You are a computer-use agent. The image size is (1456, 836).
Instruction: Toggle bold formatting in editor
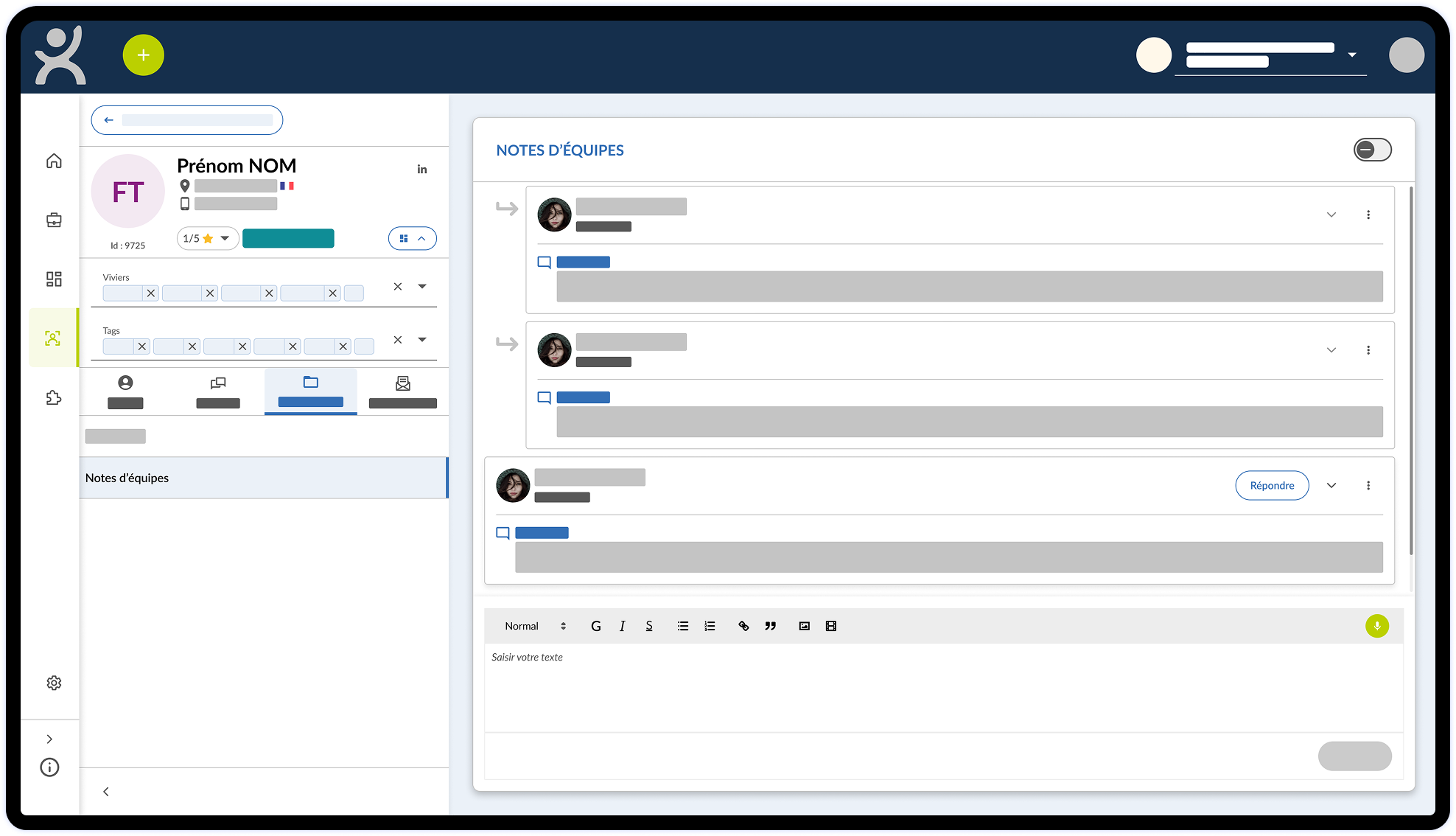(595, 626)
